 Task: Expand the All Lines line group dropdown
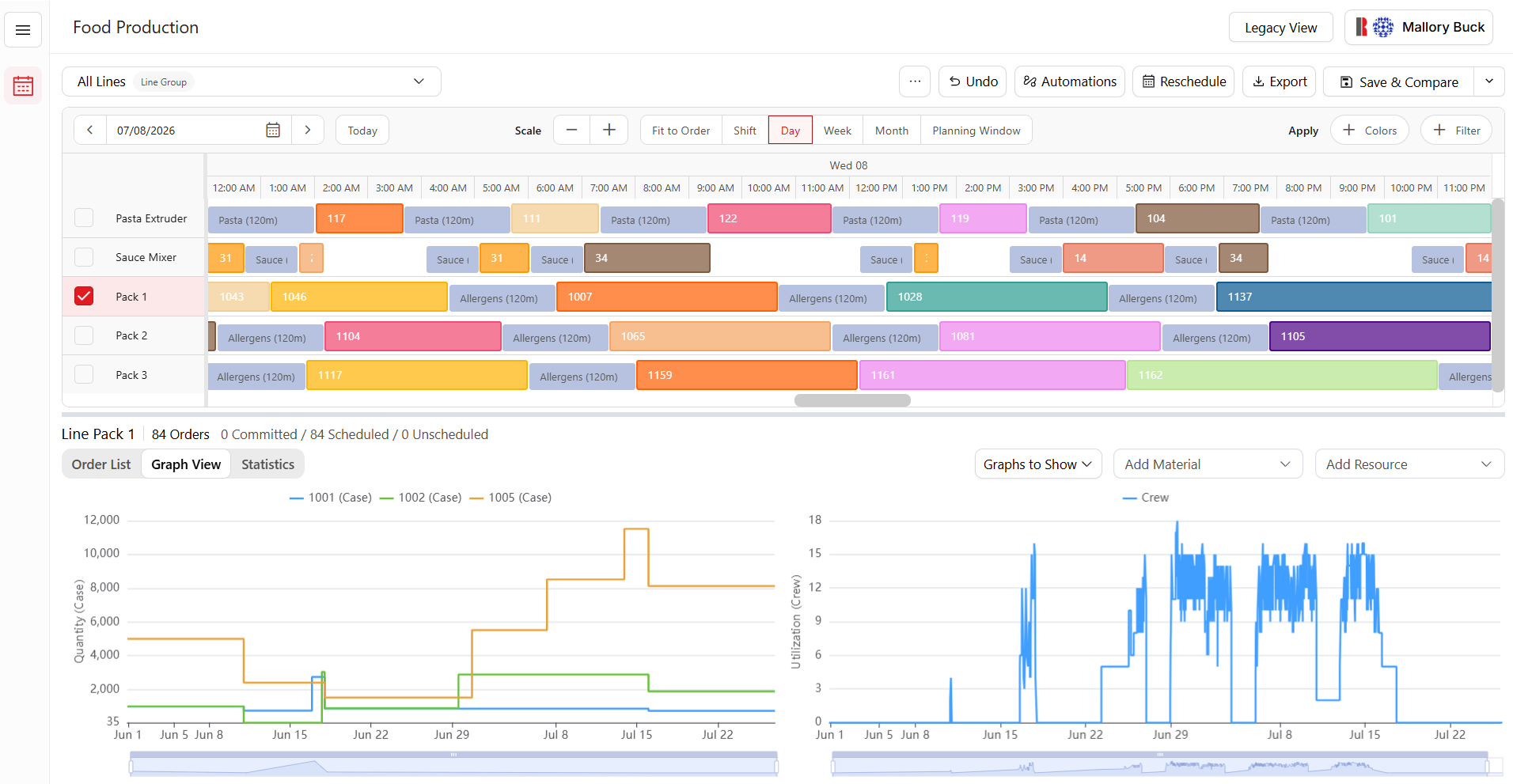(252, 81)
